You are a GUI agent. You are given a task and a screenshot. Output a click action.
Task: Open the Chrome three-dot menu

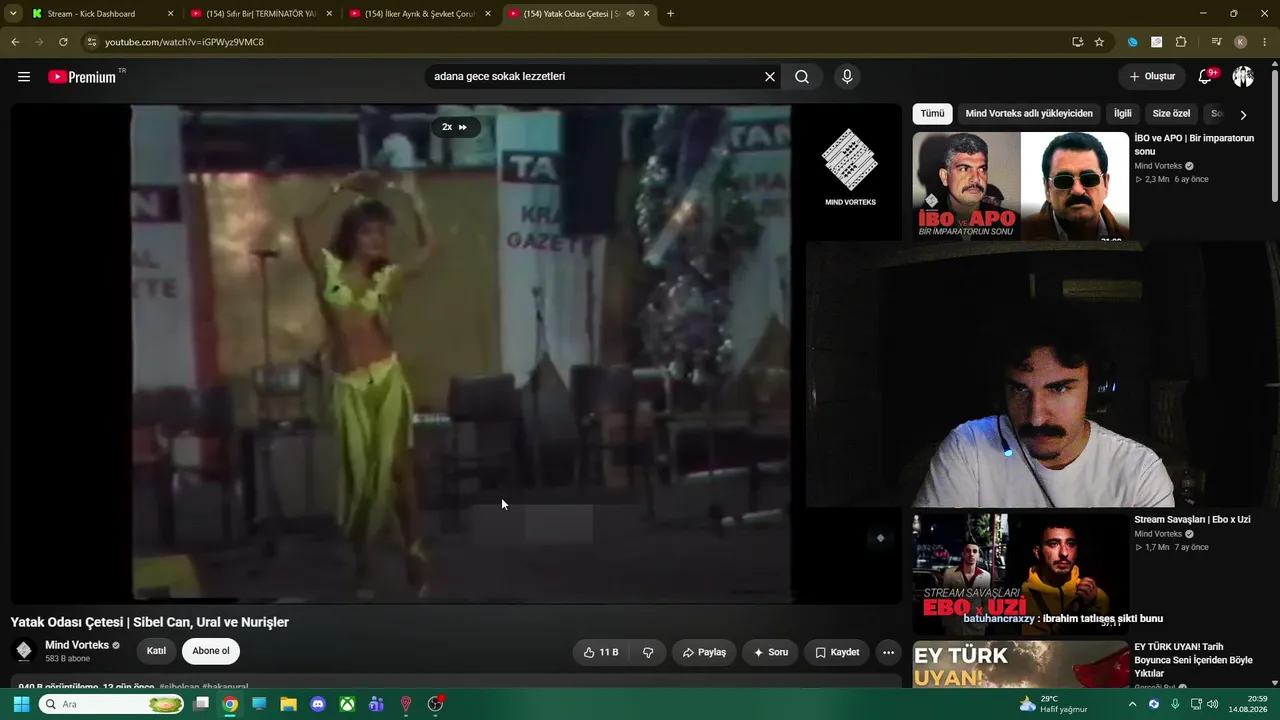pyautogui.click(x=1265, y=42)
